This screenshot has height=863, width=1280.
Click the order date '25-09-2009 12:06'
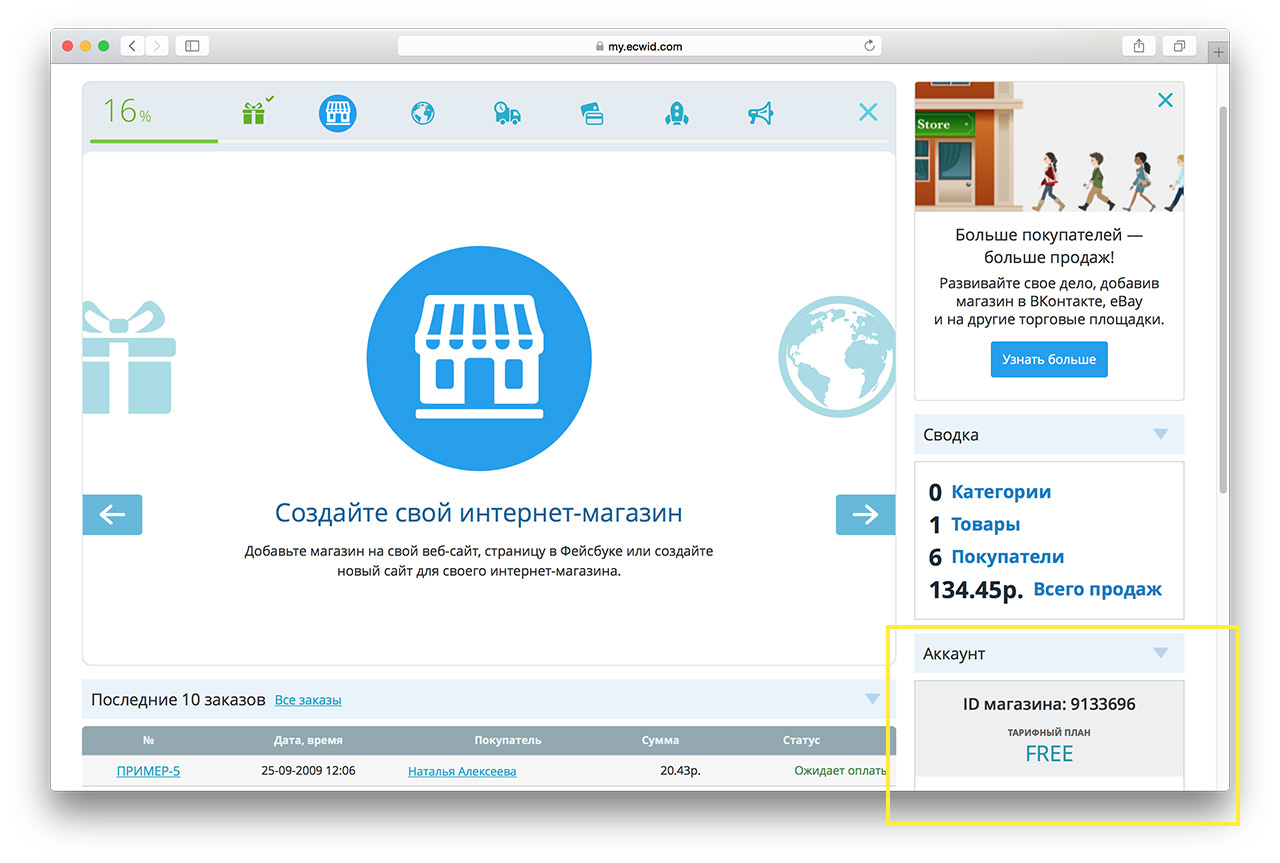tap(308, 771)
